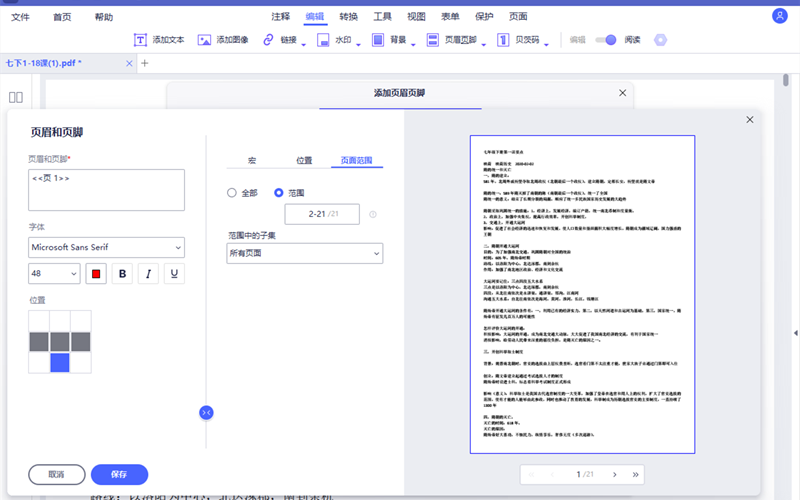Click the 取消 button
The image size is (800, 500).
coord(56,474)
